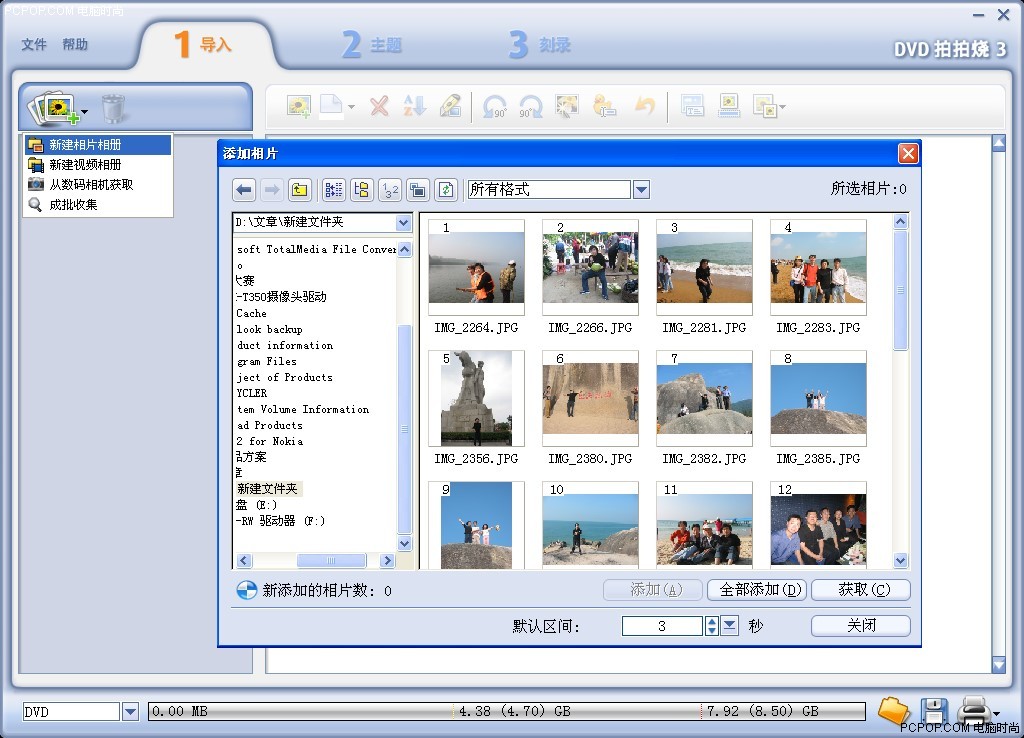This screenshot has width=1024, height=738.
Task: Click the A-Z sort toolbar icon
Action: tap(415, 106)
